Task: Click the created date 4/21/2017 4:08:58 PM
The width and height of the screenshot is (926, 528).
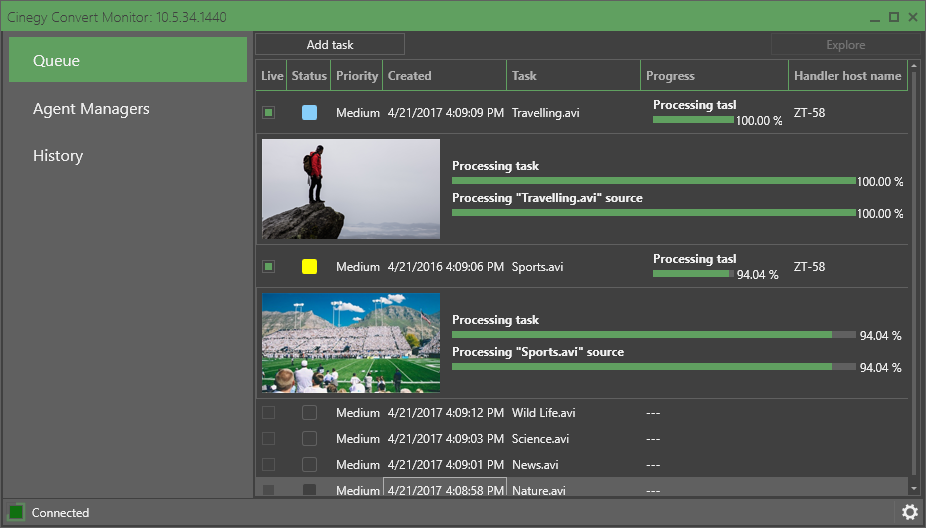Action: tap(446, 490)
